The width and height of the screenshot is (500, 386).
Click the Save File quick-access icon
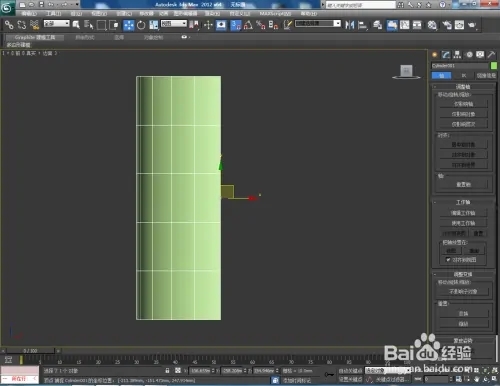pos(41,5)
